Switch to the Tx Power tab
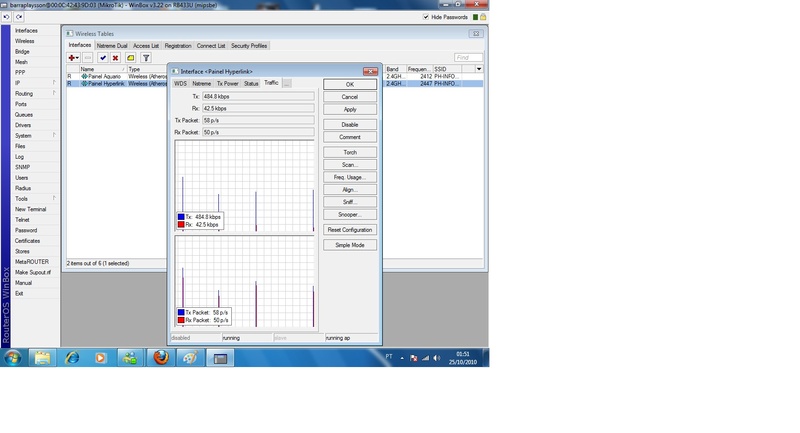Image resolution: width=800 pixels, height=433 pixels. [x=228, y=83]
